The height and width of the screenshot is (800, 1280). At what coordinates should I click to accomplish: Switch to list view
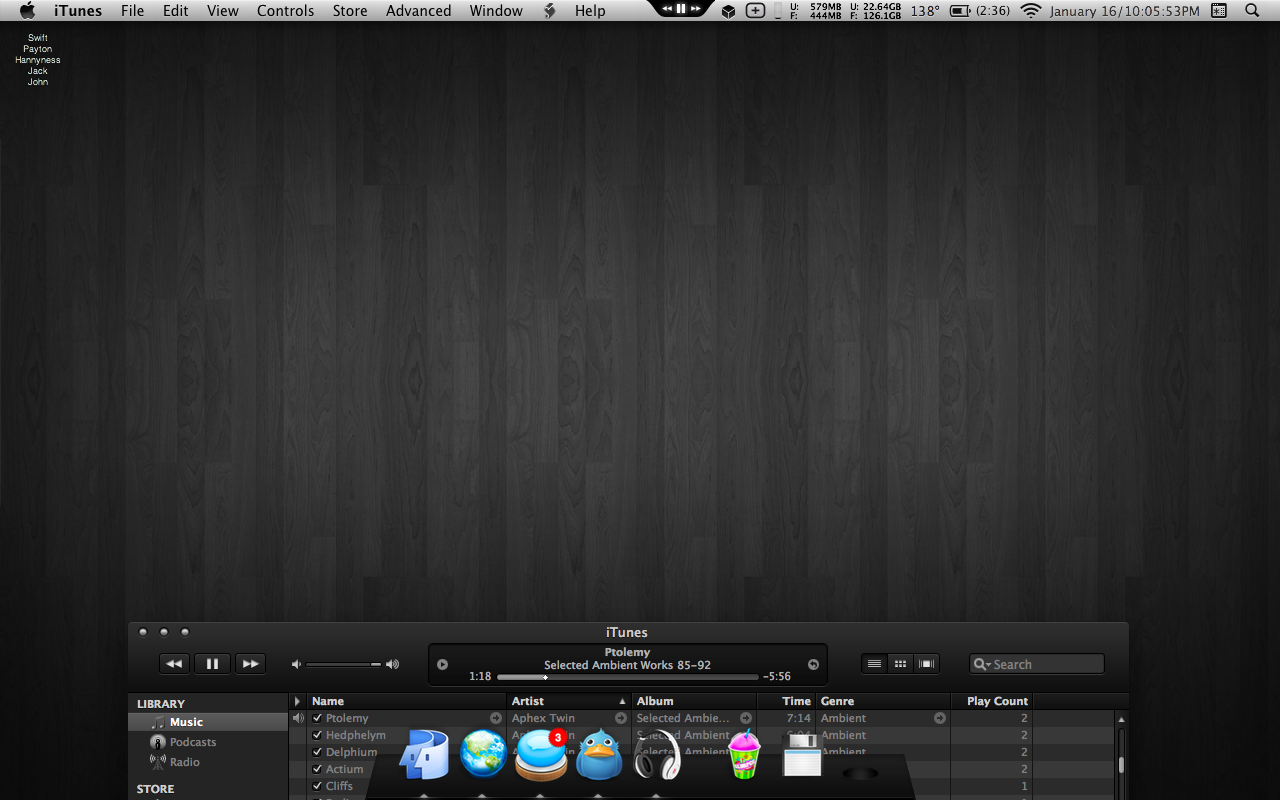[875, 664]
